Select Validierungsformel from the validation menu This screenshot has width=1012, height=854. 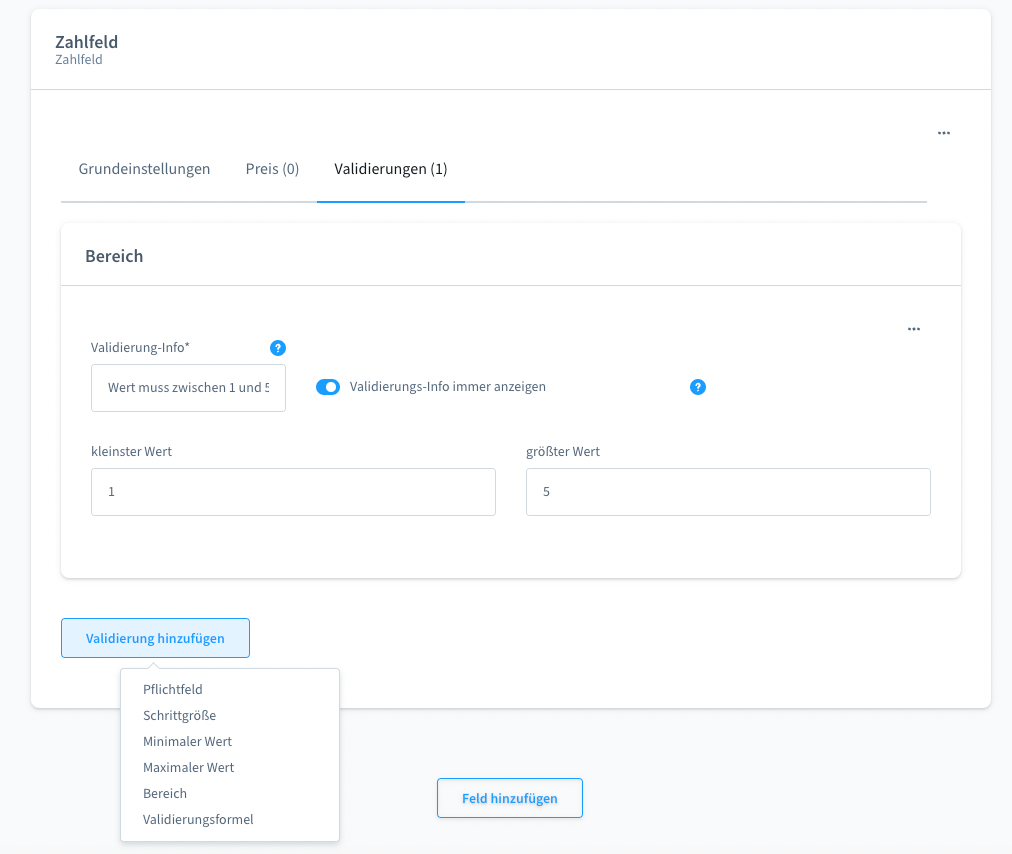click(x=198, y=819)
